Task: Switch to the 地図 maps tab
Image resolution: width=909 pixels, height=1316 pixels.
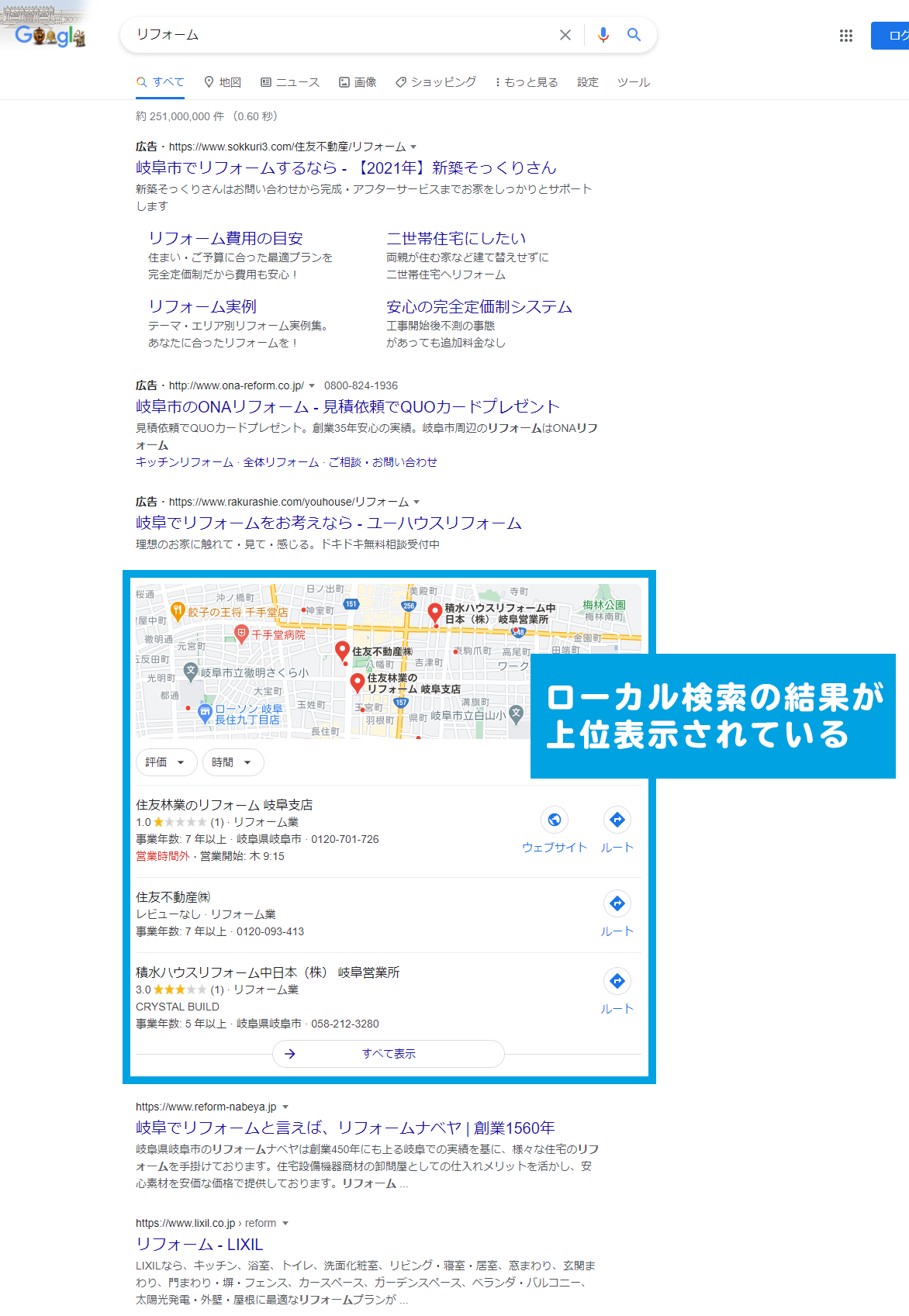Action: pyautogui.click(x=223, y=82)
